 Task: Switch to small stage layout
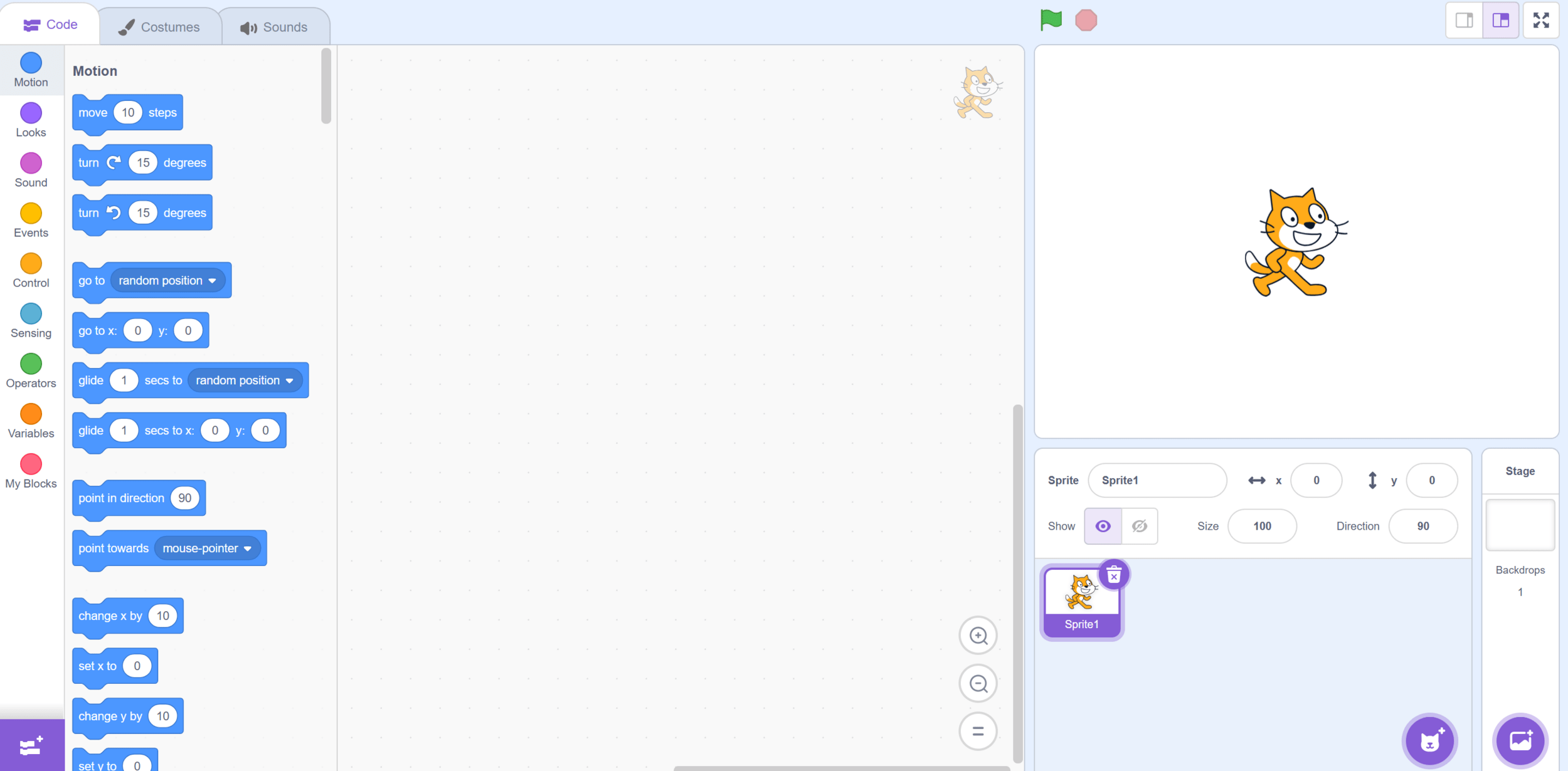tap(1464, 20)
